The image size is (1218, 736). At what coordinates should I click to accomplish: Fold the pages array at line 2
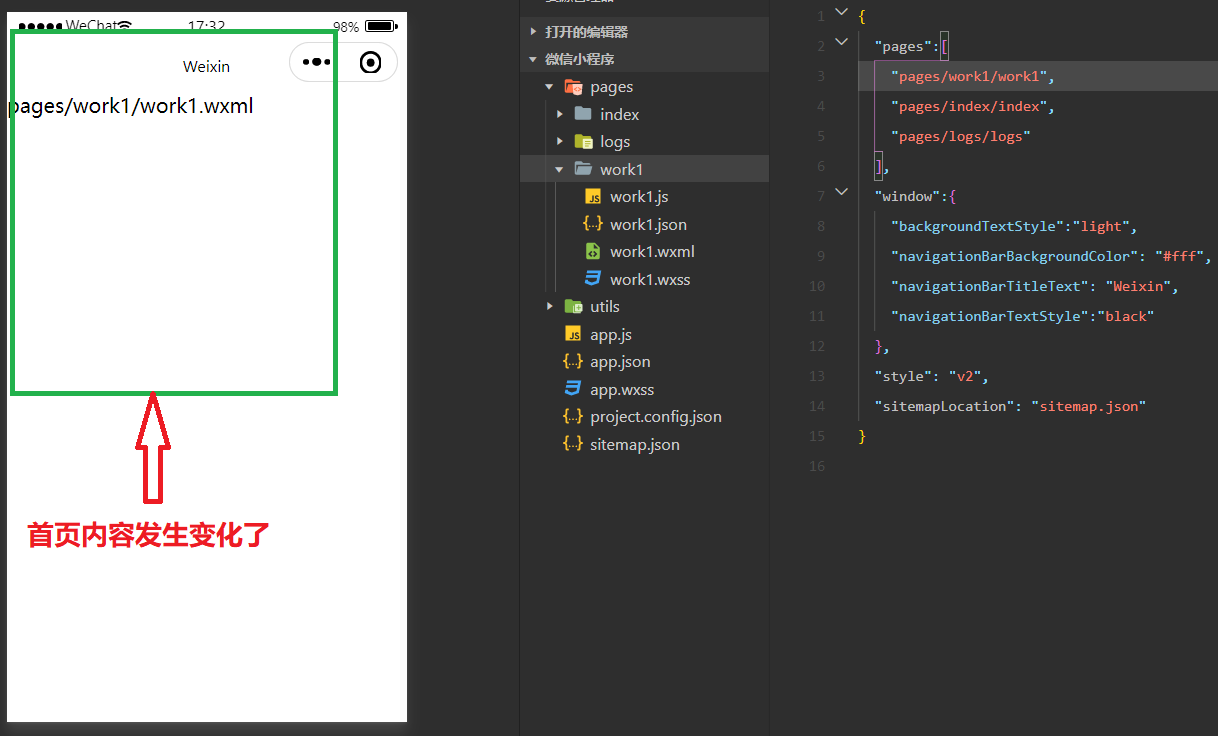pyautogui.click(x=841, y=43)
